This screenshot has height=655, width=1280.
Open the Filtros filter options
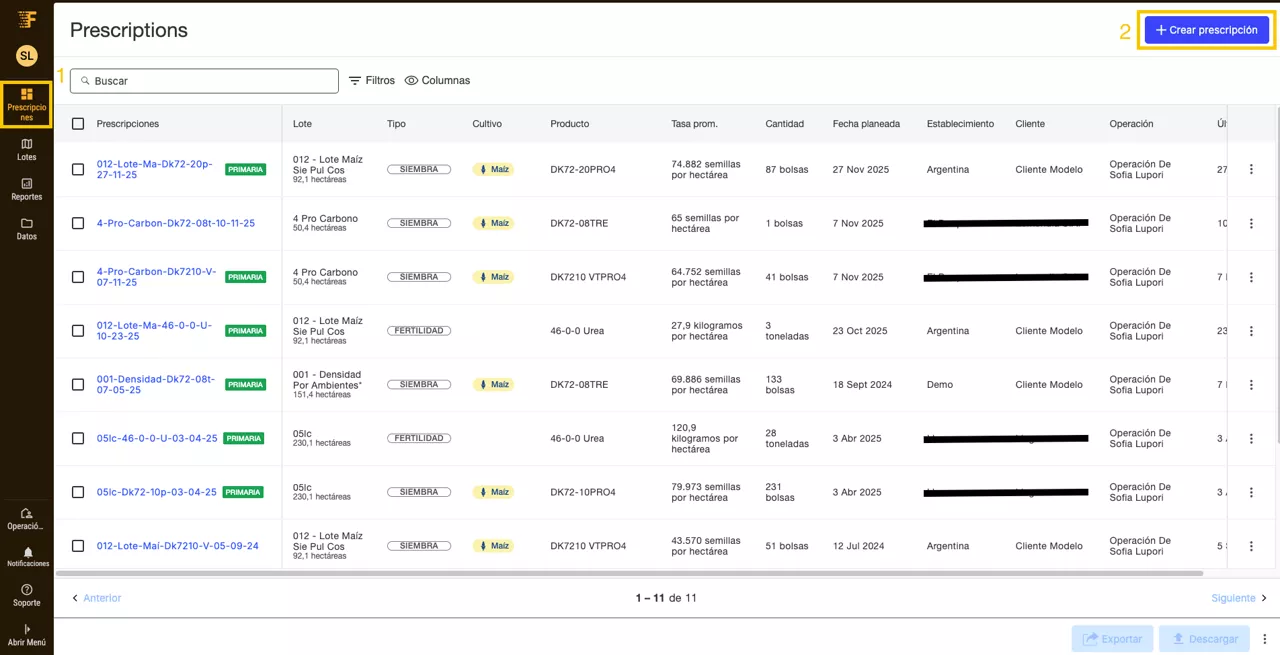pyautogui.click(x=371, y=80)
